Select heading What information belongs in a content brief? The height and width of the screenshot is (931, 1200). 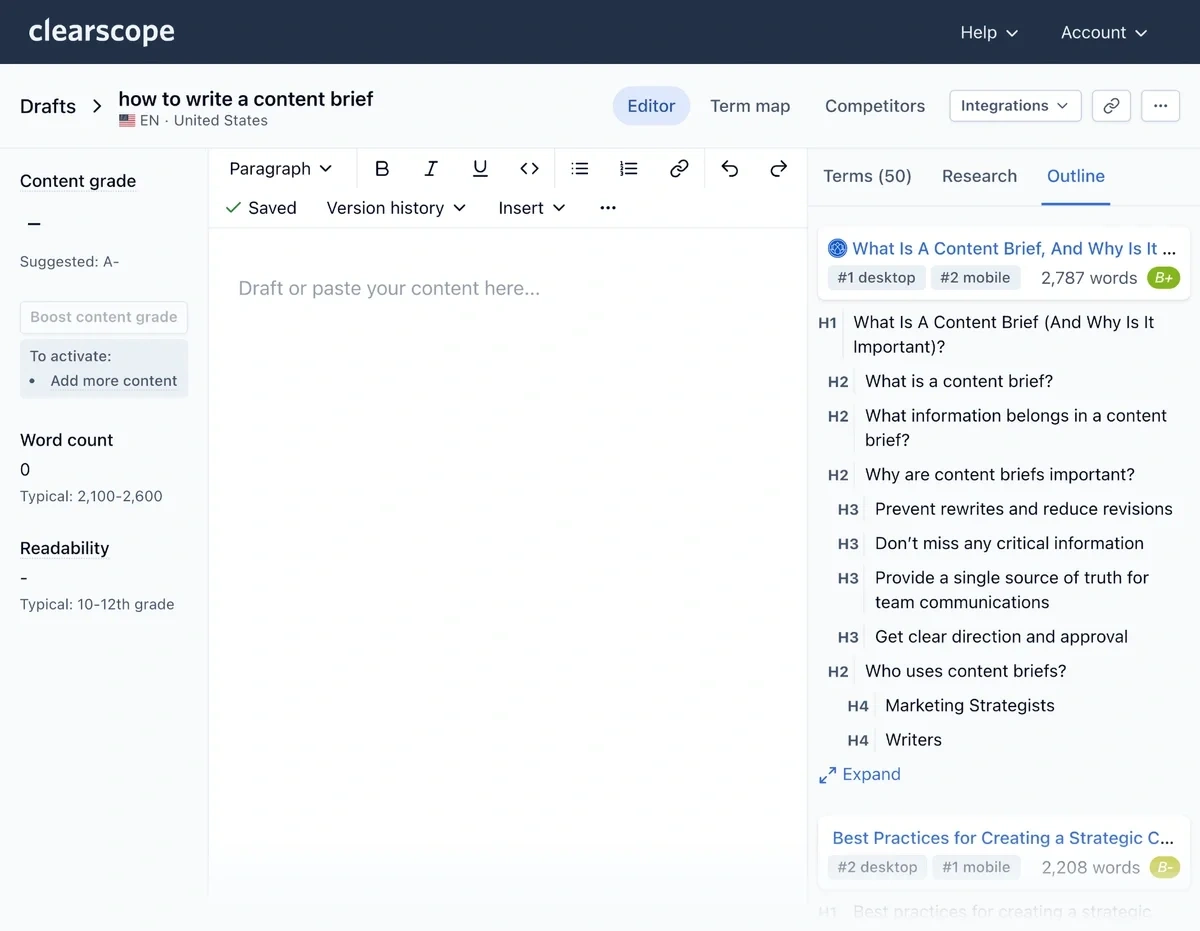click(1016, 428)
